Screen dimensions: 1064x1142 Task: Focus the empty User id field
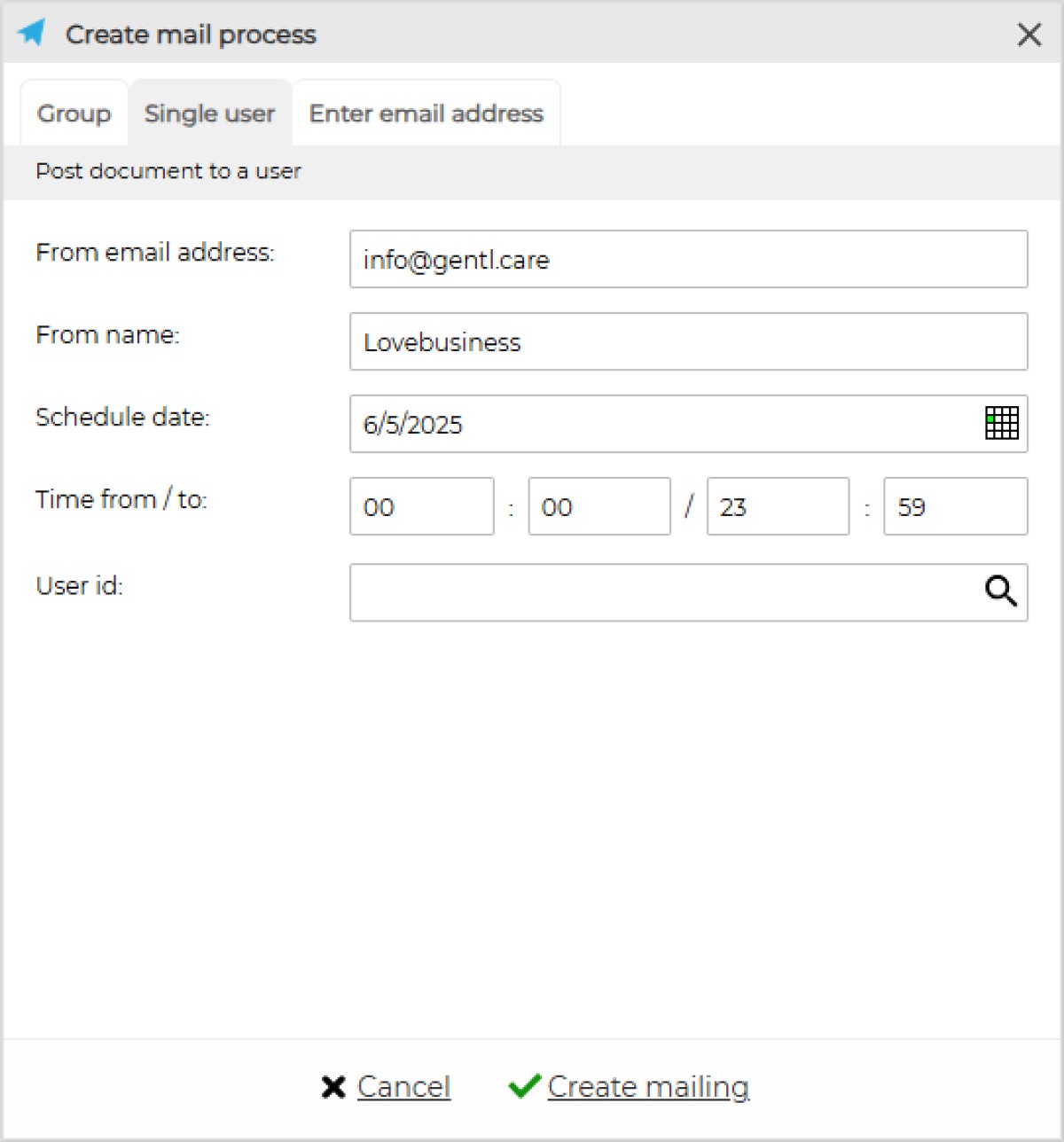(665, 592)
